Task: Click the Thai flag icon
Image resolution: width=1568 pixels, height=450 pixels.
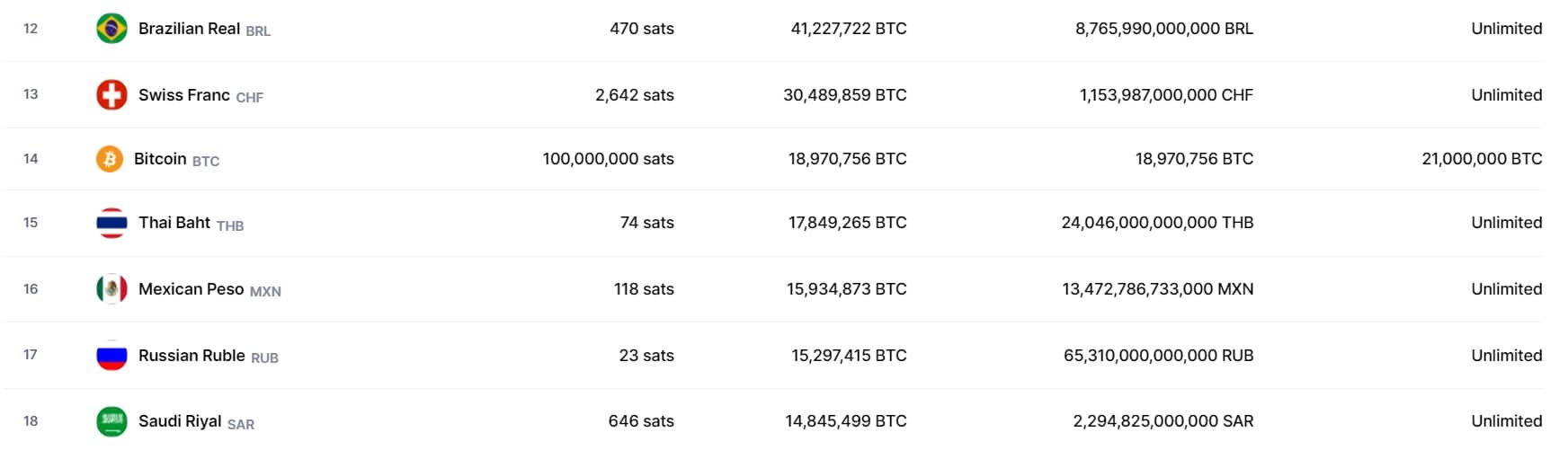Action: pyautogui.click(x=111, y=223)
